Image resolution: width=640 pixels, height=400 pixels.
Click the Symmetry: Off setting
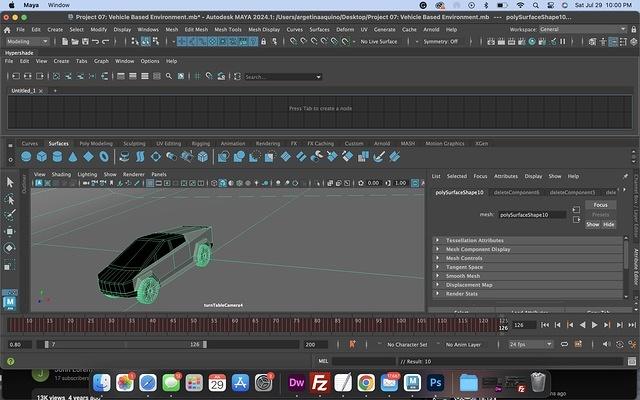click(440, 41)
